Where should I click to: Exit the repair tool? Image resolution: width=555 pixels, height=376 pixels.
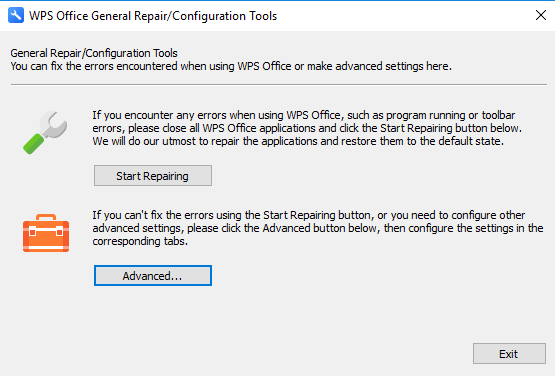(509, 354)
